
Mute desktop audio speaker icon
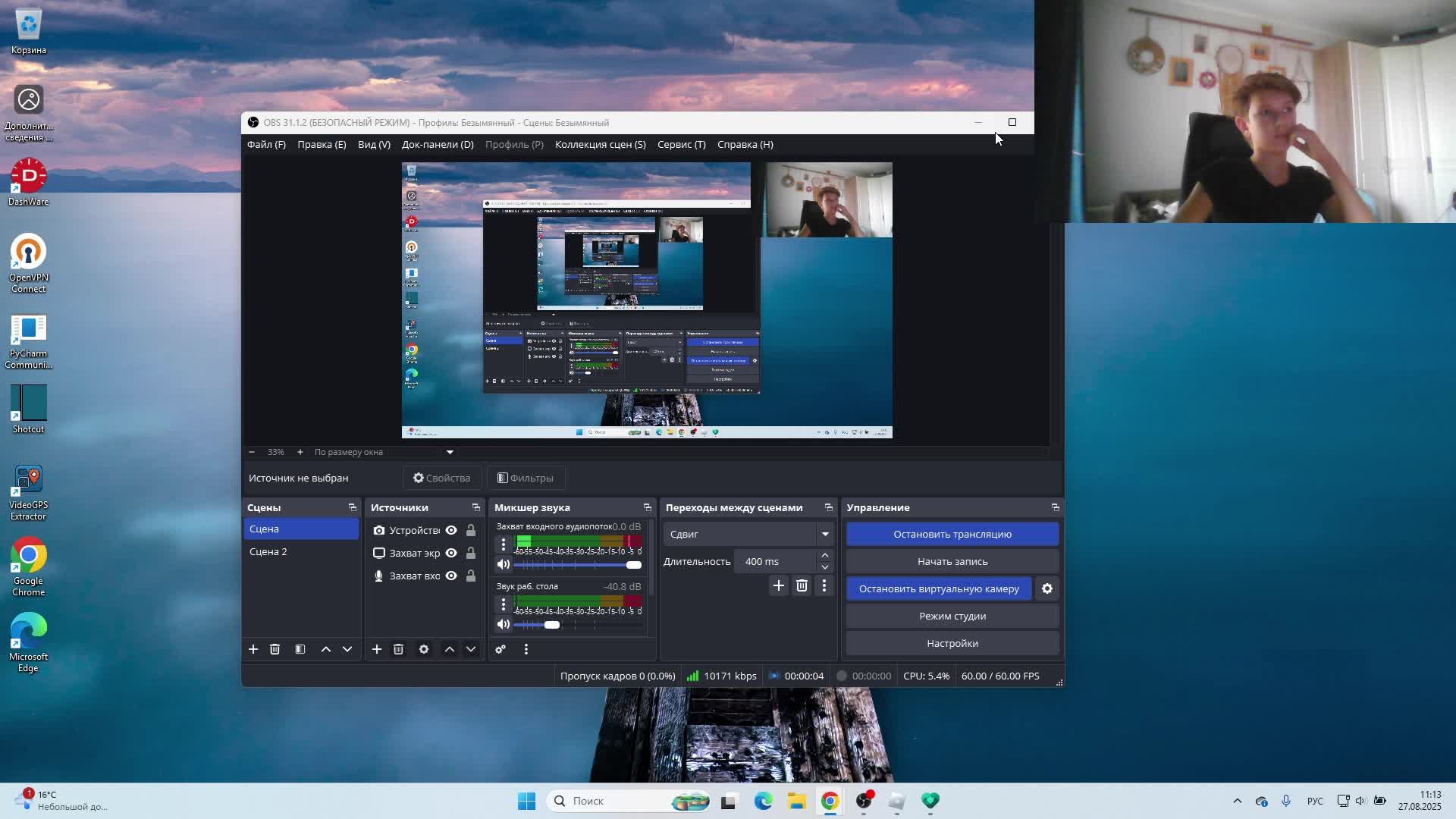coord(503,625)
